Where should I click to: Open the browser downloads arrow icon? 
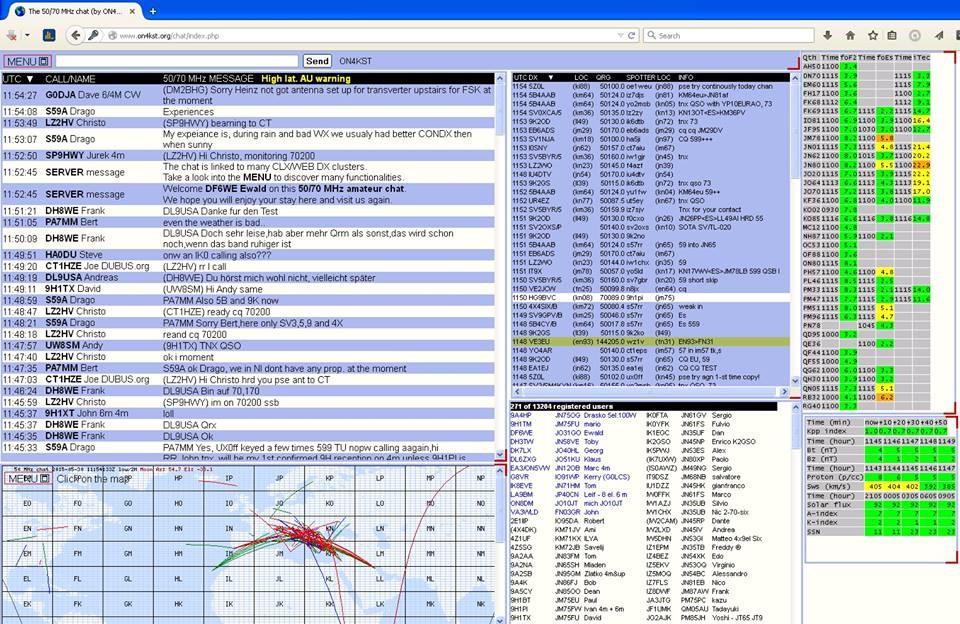827,36
